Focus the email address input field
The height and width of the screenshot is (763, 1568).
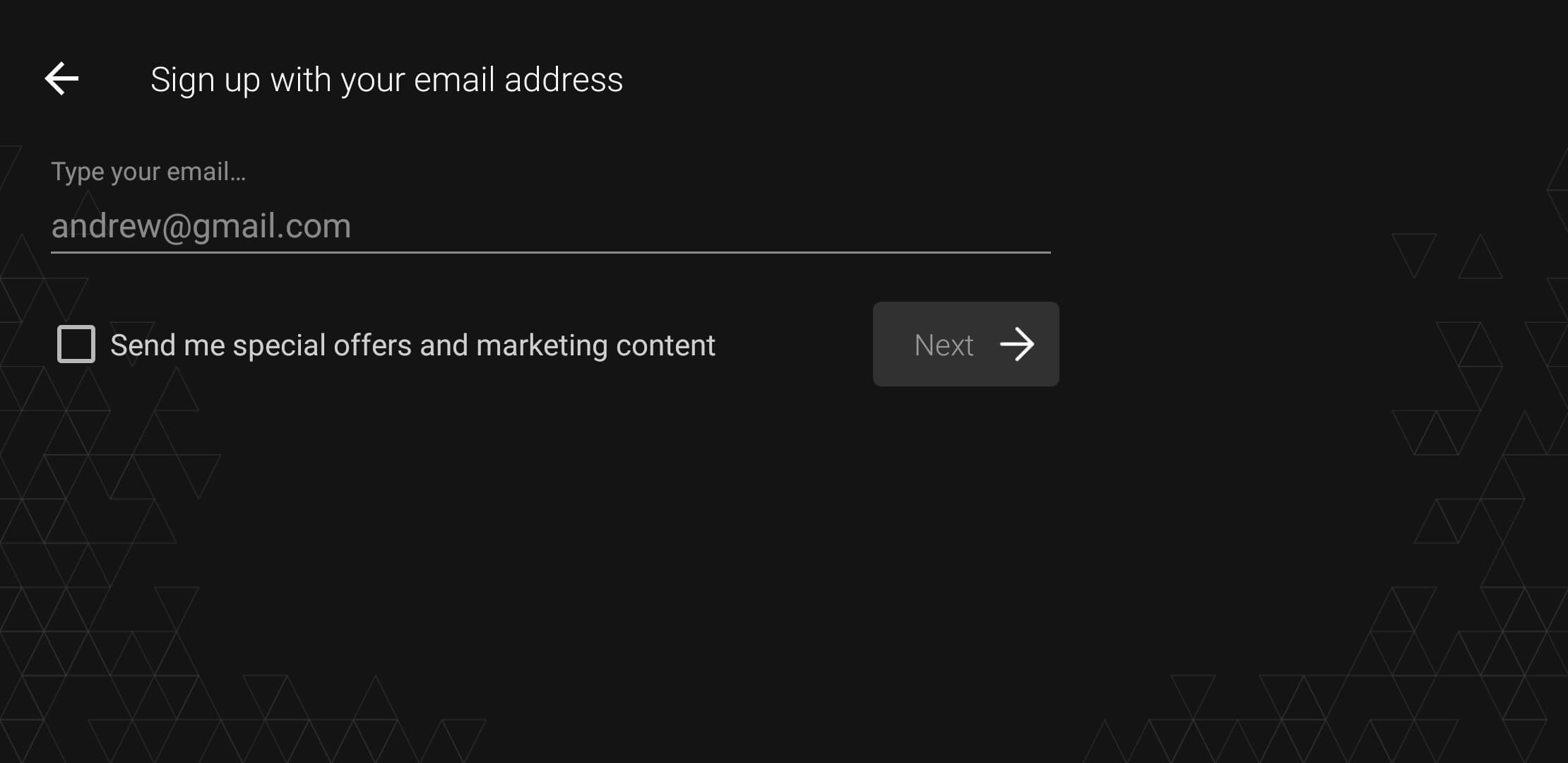coord(551,226)
